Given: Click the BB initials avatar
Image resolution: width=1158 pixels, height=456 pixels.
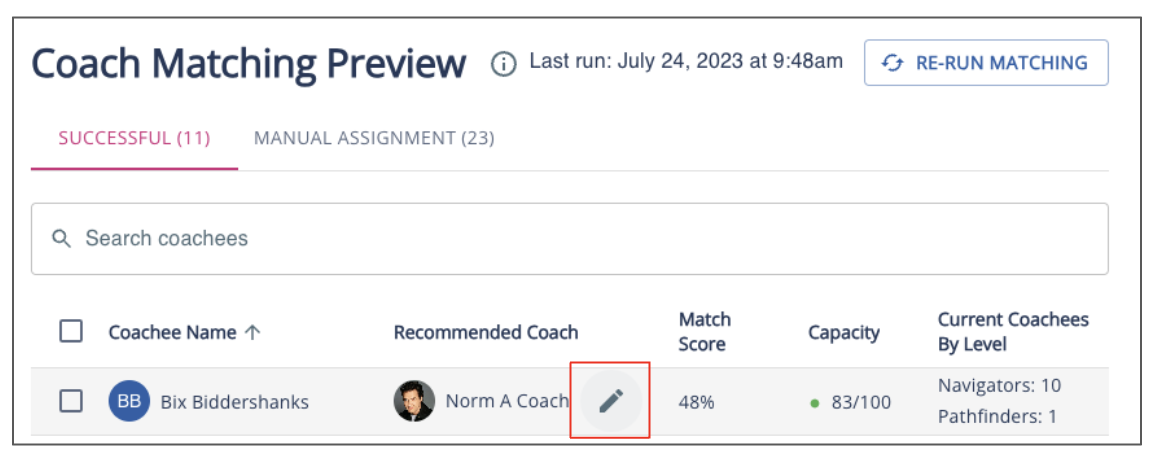Looking at the screenshot, I should 129,402.
